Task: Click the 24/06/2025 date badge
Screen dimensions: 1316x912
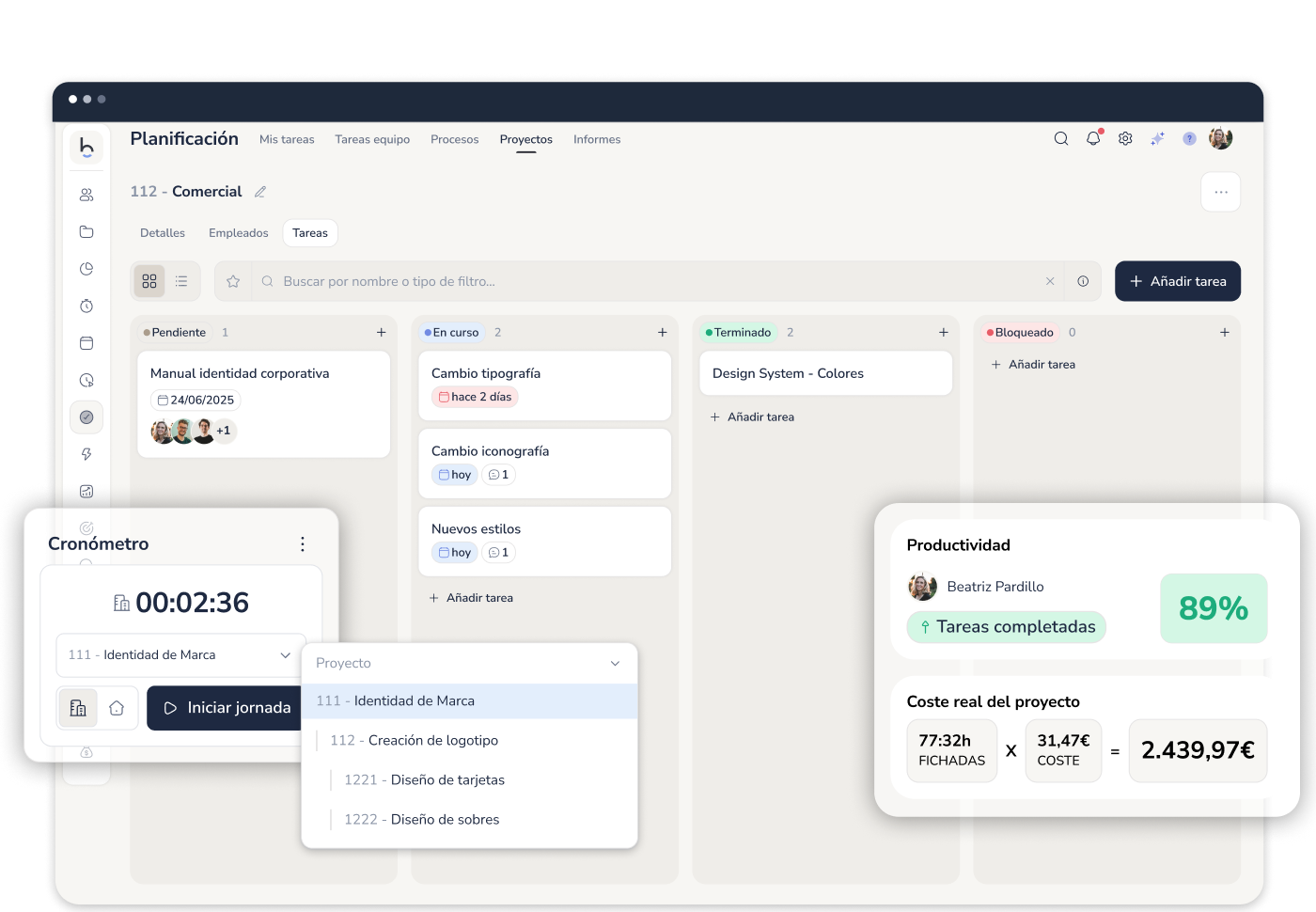Action: tap(196, 400)
